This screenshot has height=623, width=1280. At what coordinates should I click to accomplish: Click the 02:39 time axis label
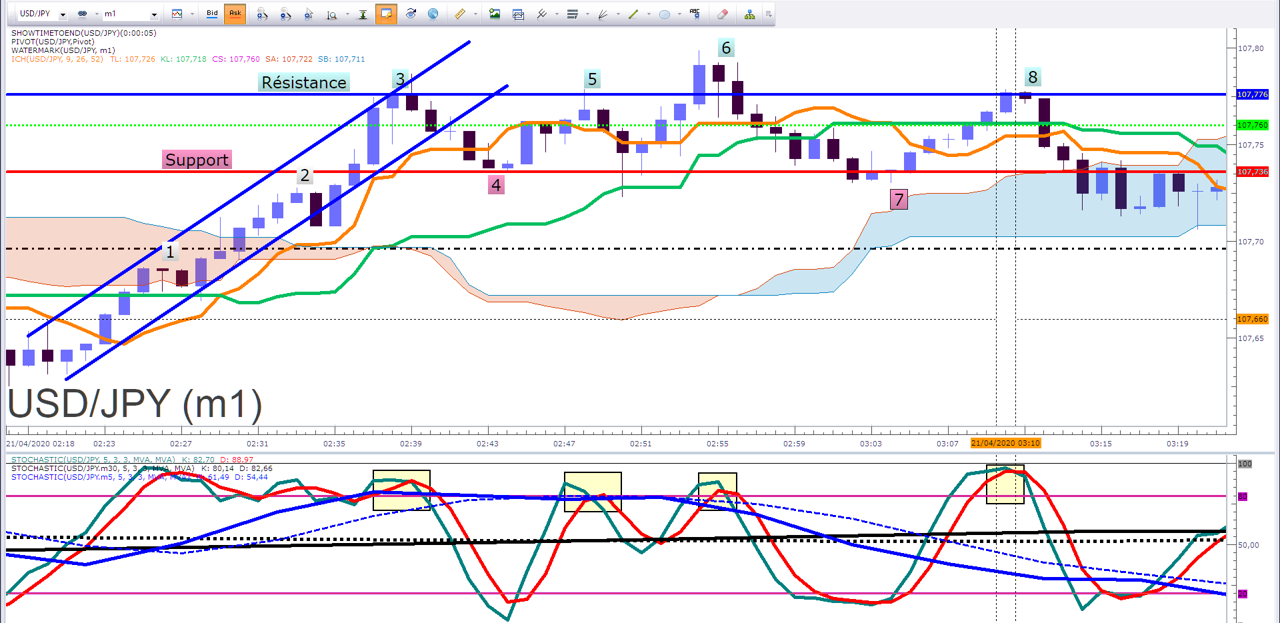[411, 442]
